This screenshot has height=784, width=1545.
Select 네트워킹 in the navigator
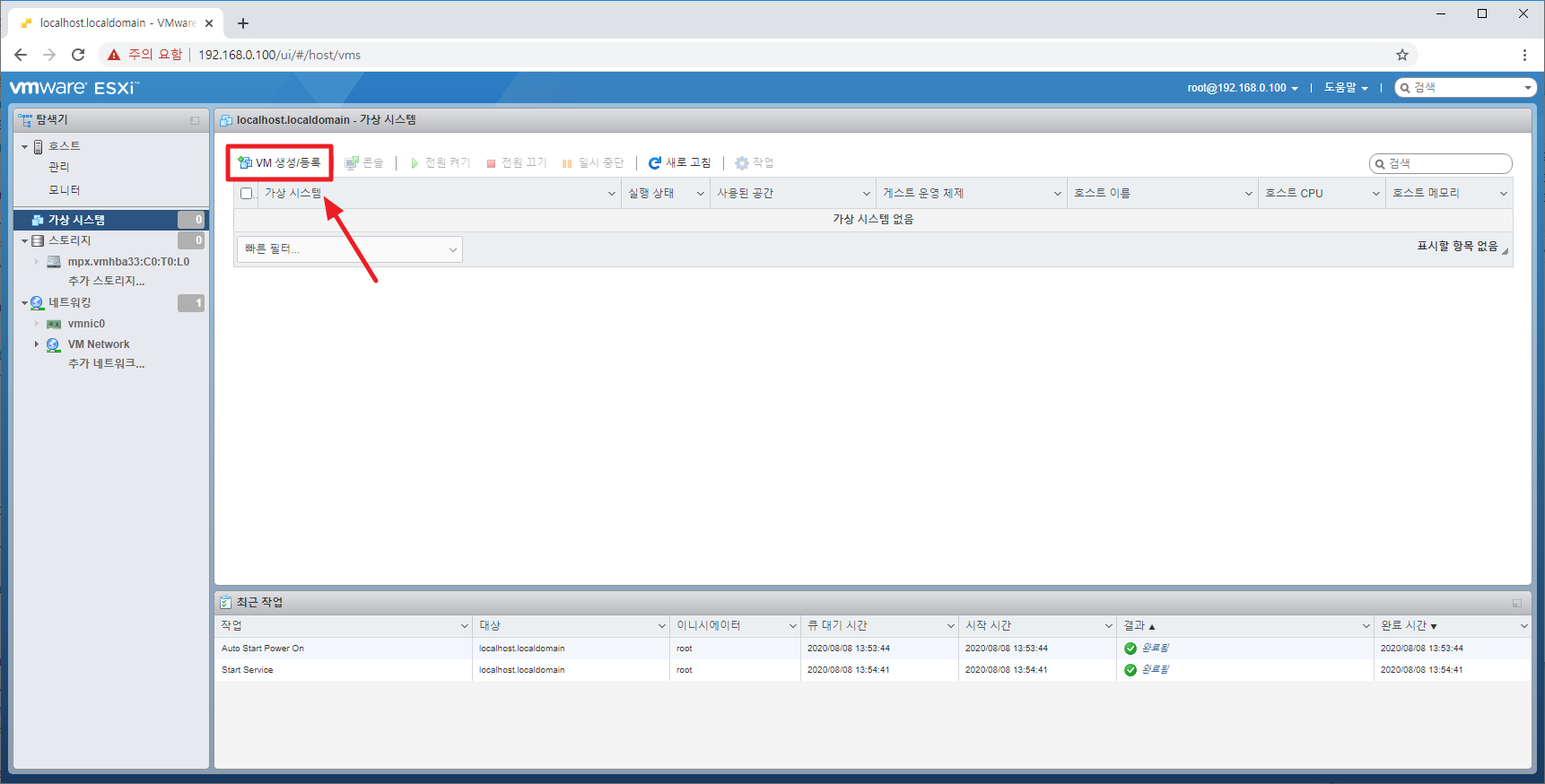click(x=70, y=303)
